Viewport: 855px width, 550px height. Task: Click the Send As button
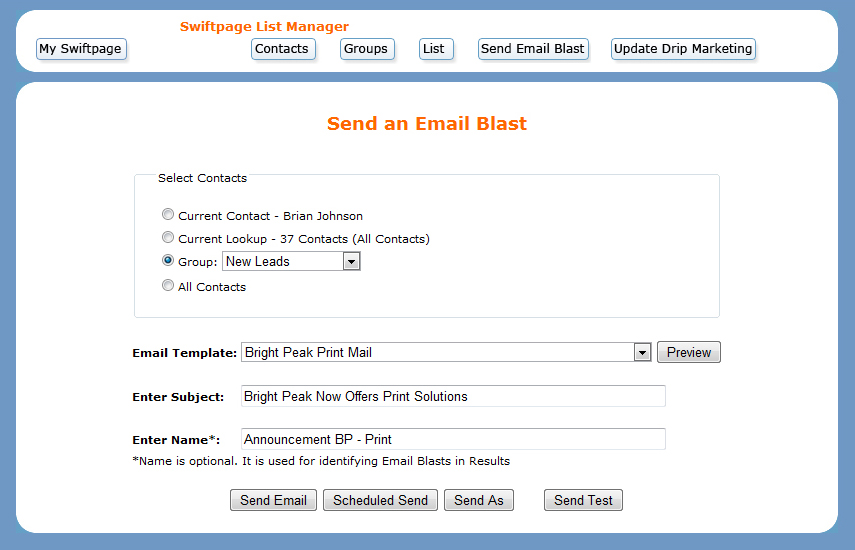(479, 500)
